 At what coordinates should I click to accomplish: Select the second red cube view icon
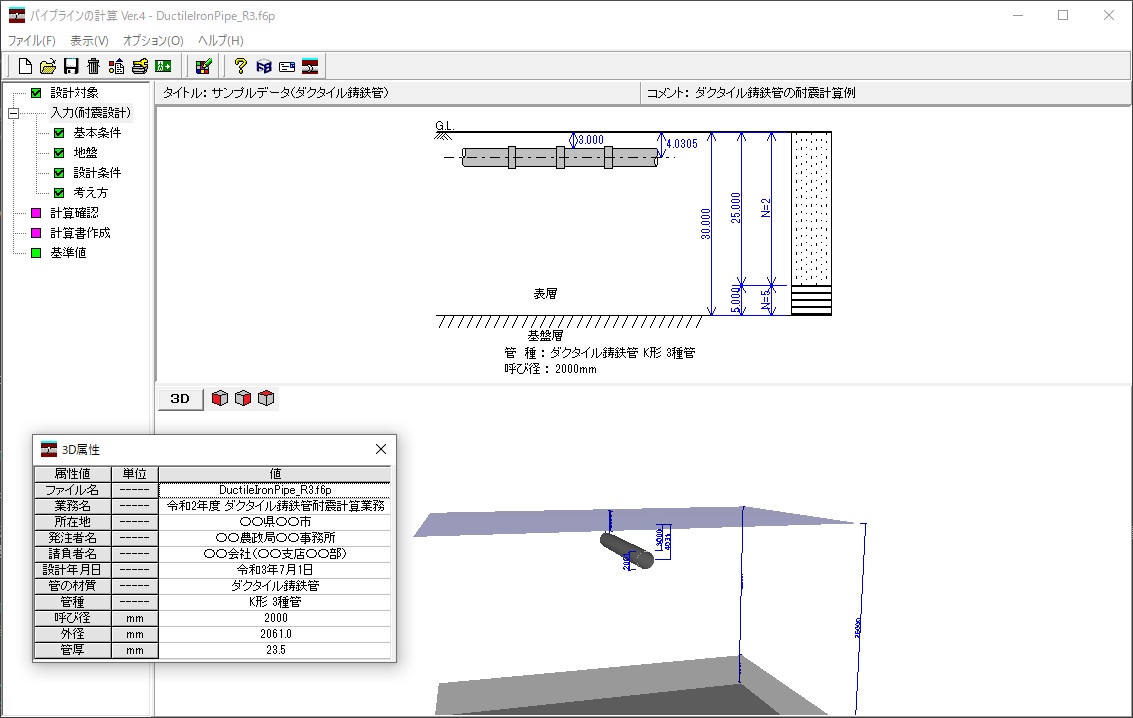tap(243, 398)
